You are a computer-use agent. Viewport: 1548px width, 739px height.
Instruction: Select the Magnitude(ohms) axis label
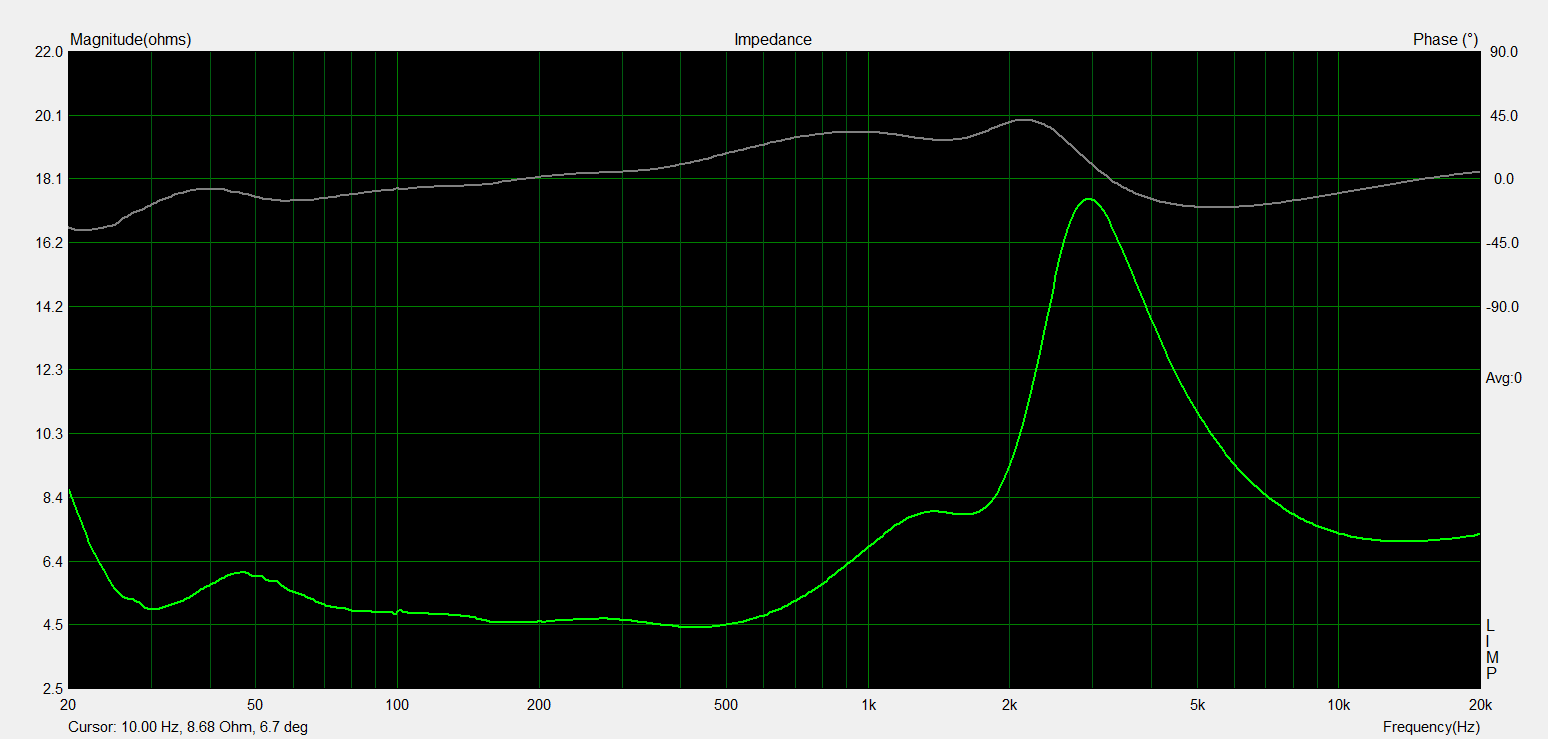click(x=130, y=40)
